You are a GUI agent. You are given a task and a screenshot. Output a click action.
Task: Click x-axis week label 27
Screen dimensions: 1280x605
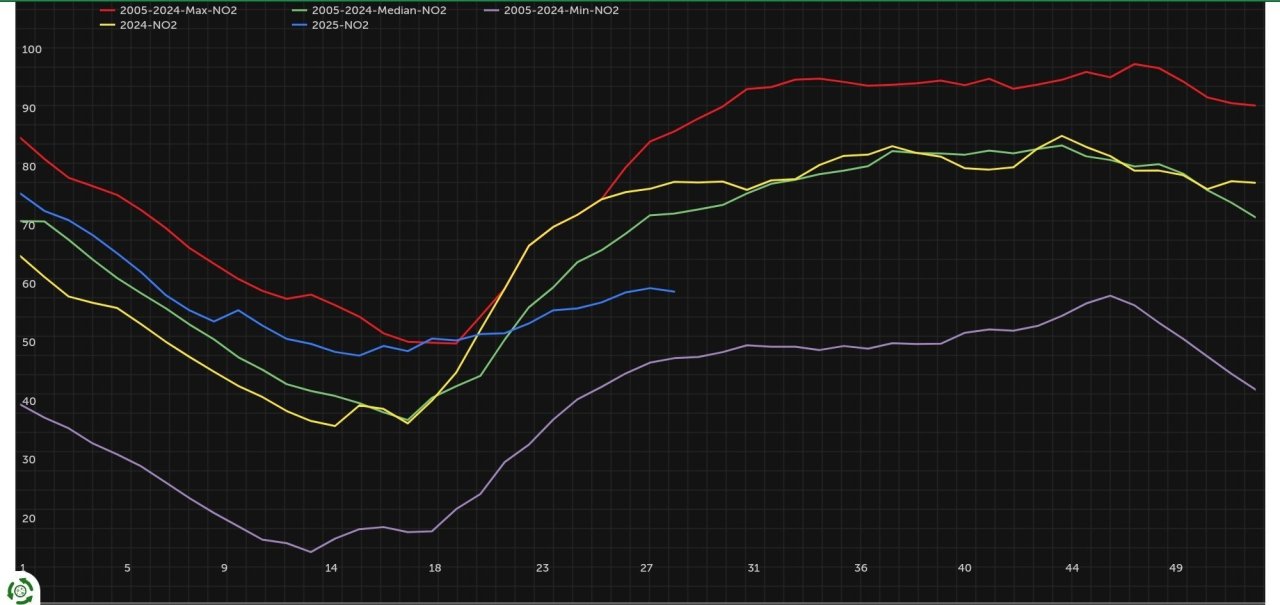[x=646, y=568]
